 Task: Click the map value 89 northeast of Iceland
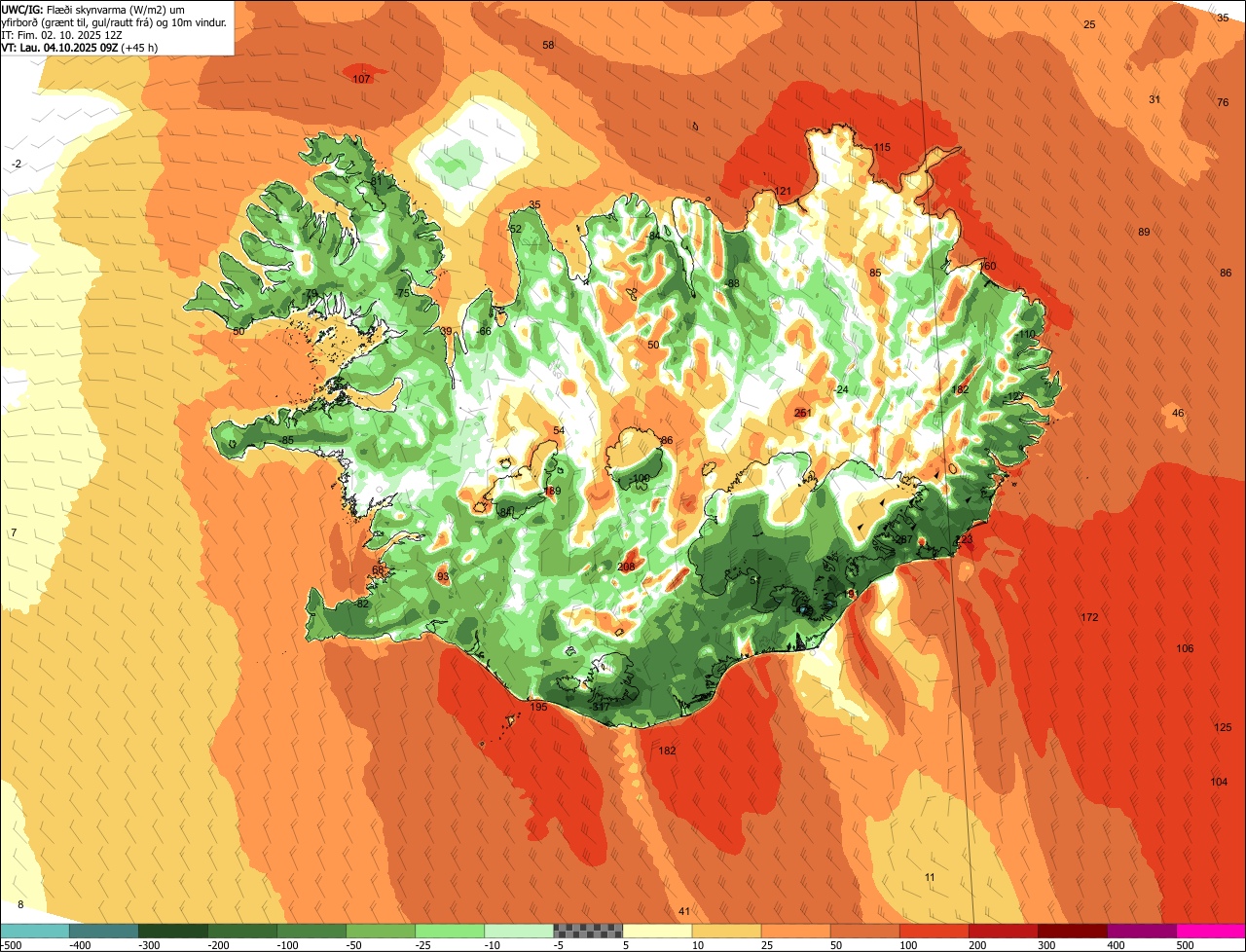[1144, 232]
